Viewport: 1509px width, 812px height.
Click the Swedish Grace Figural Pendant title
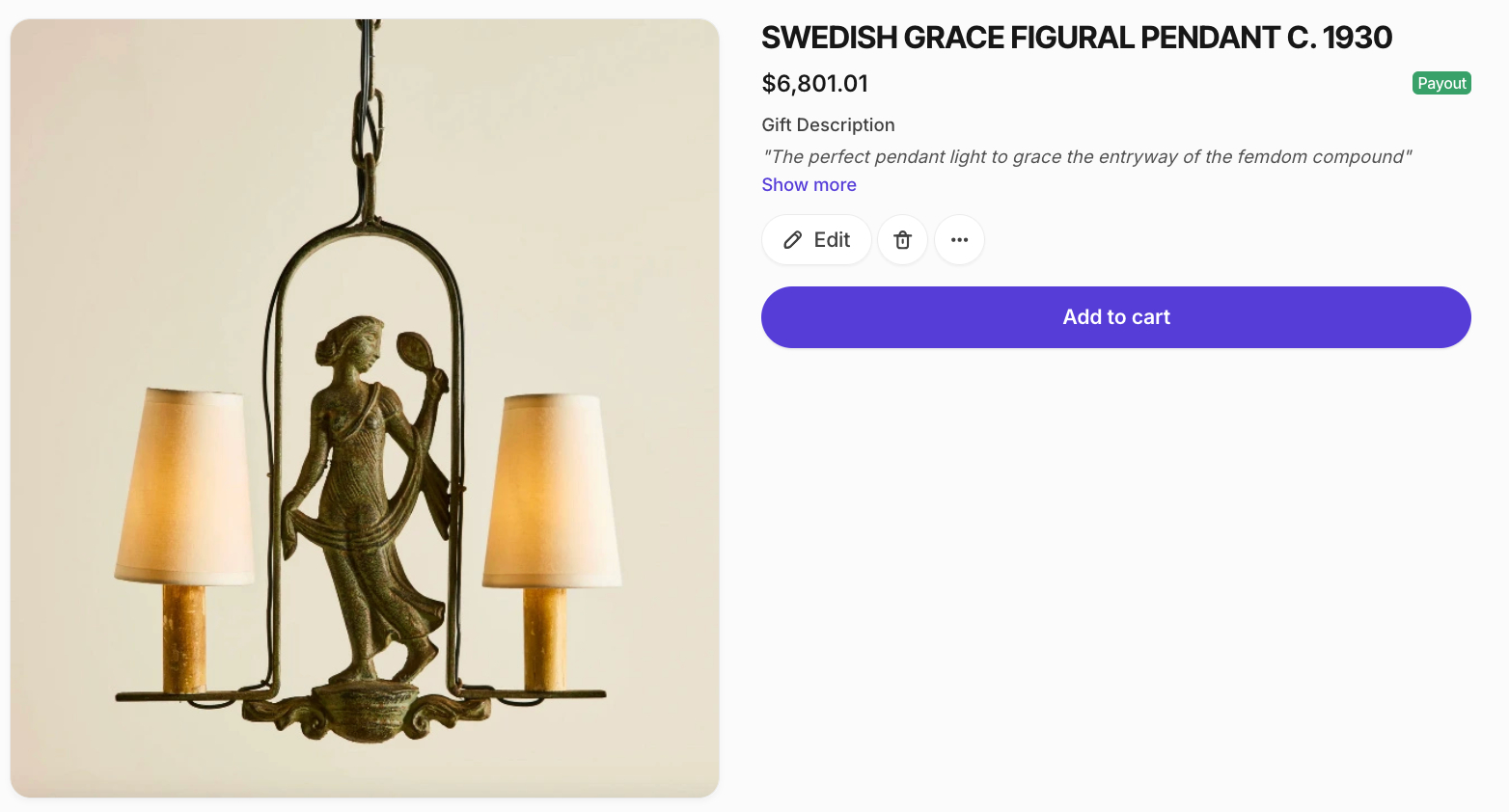click(x=1077, y=38)
